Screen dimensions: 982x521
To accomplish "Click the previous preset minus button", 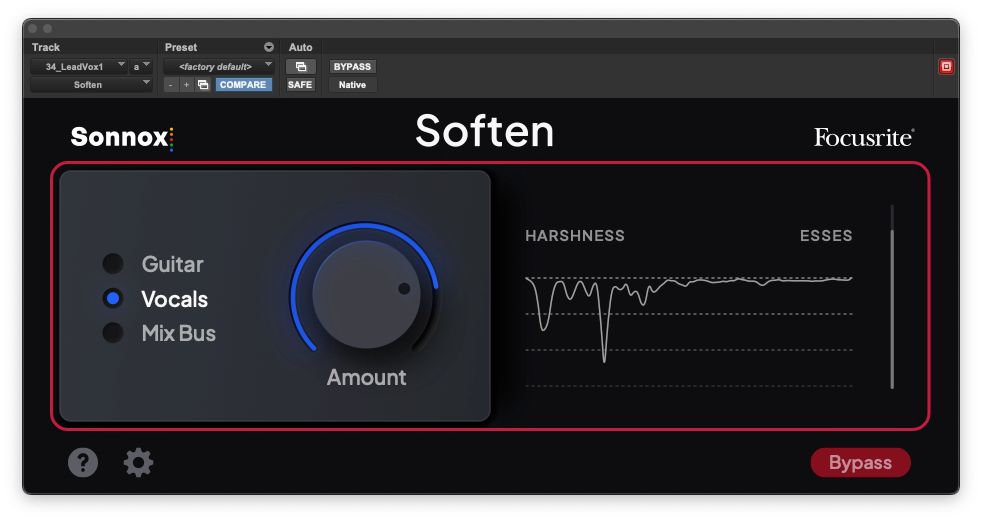I will tap(170, 85).
